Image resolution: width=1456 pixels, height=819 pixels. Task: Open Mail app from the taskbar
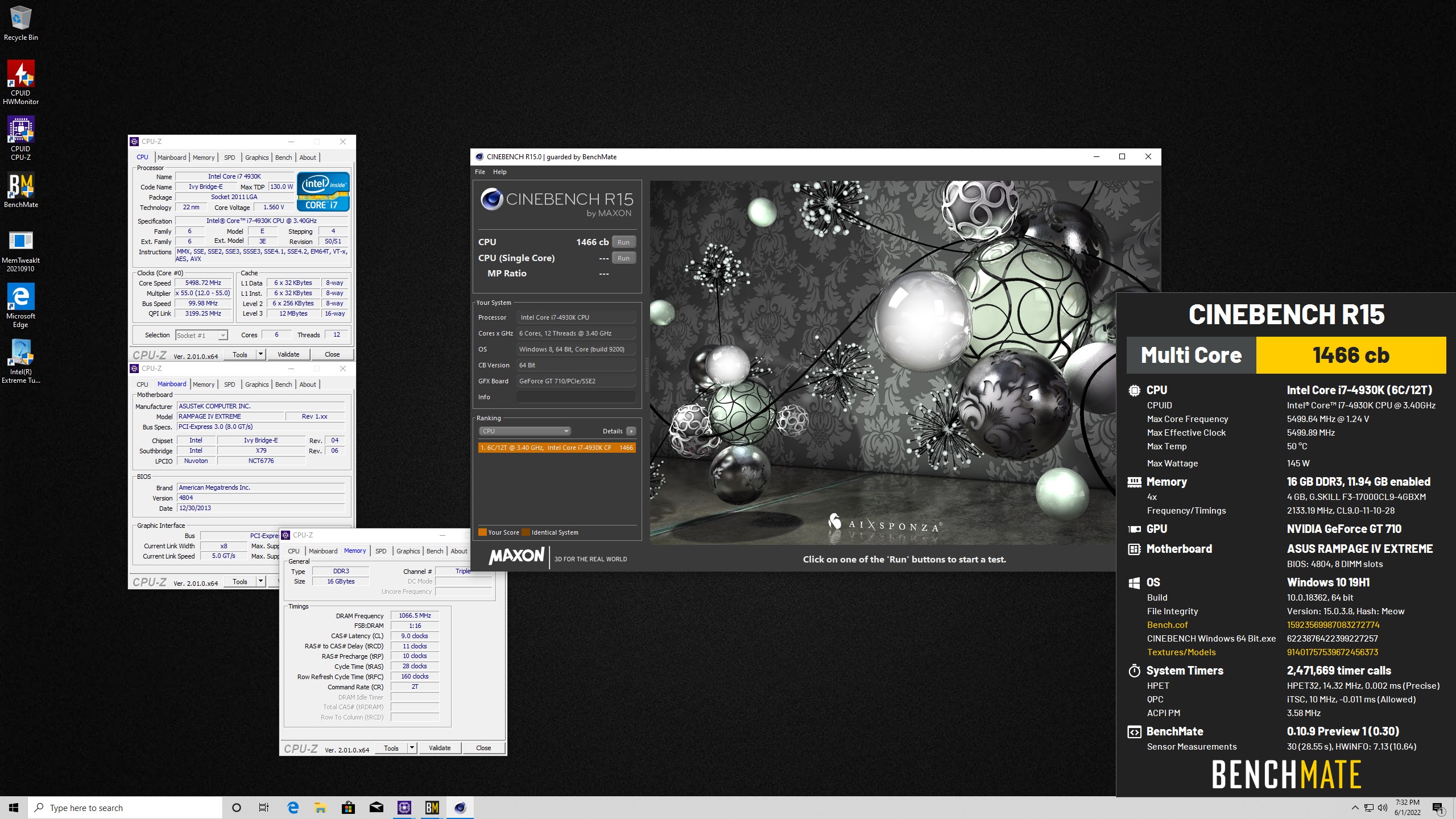tap(376, 808)
